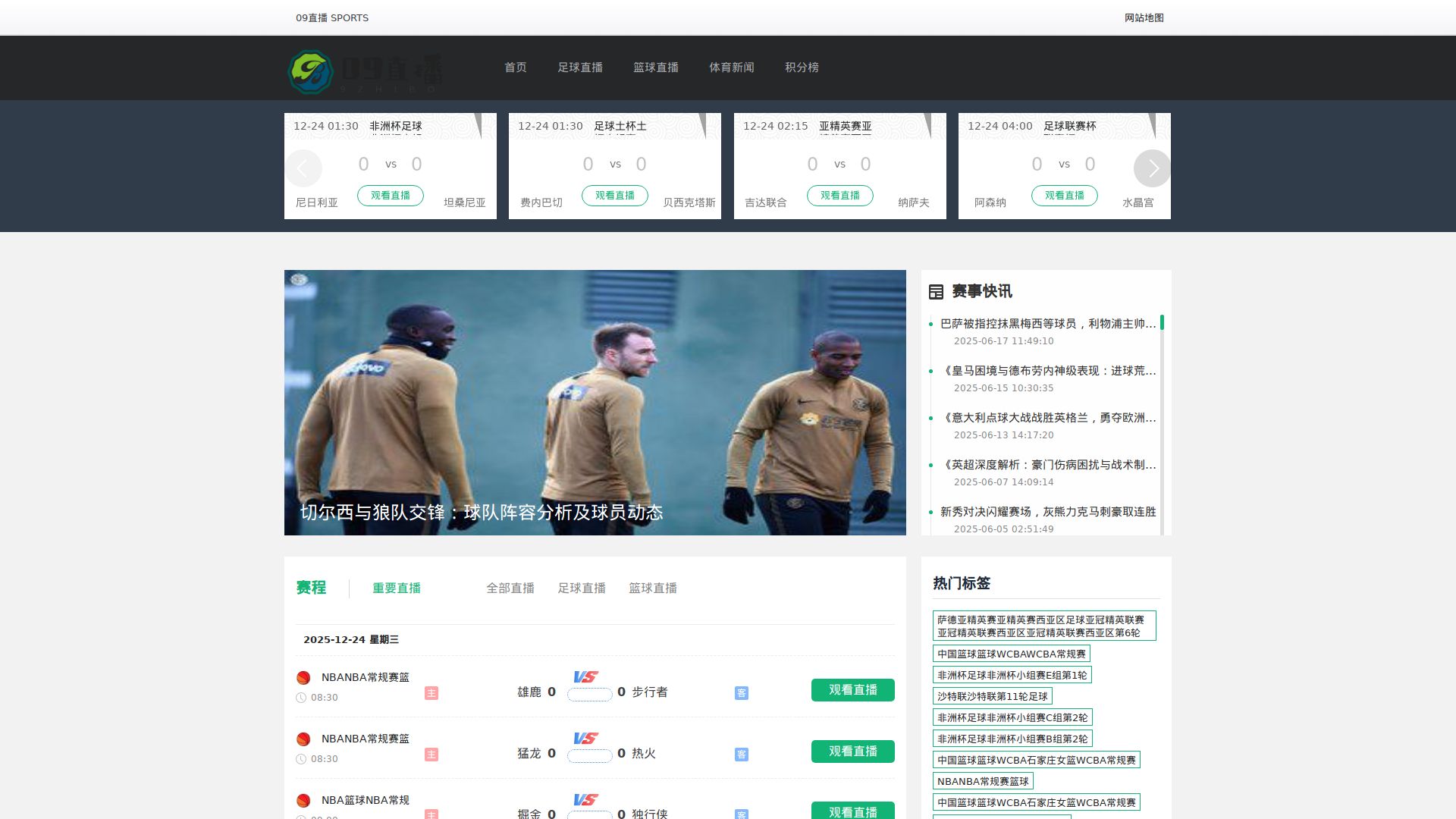
Task: Click the news panel green scrollbar
Action: point(1162,323)
